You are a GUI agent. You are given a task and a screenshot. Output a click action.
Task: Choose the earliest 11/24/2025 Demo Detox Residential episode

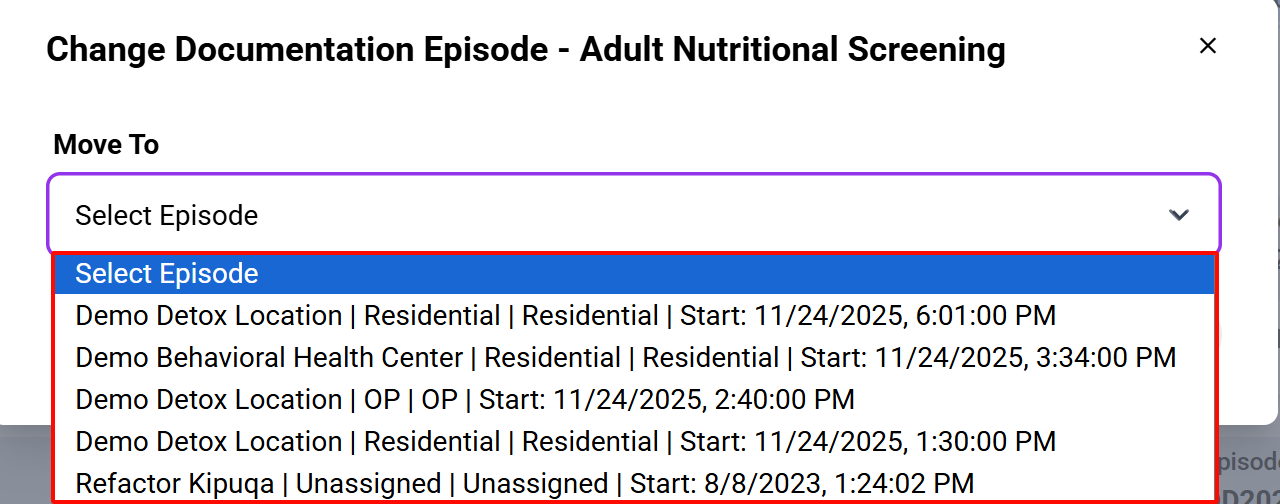click(565, 442)
